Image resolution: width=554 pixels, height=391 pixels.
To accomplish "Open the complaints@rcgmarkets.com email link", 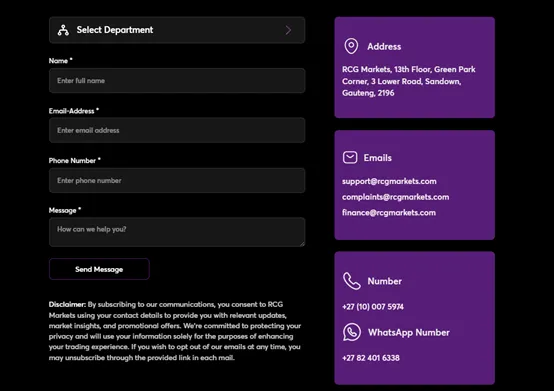I will pyautogui.click(x=395, y=197).
